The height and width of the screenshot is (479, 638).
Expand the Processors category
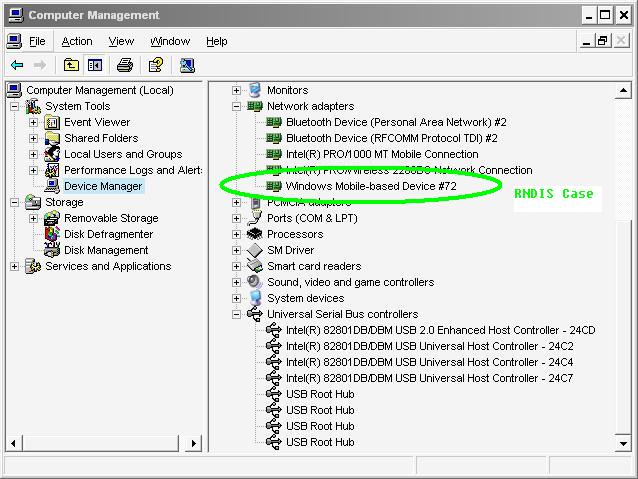tap(236, 234)
